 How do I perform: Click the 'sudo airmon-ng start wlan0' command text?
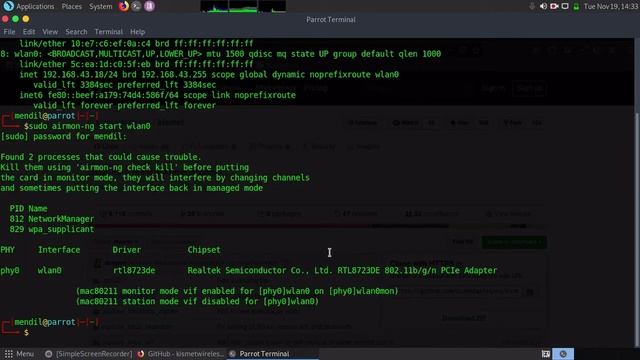90,126
